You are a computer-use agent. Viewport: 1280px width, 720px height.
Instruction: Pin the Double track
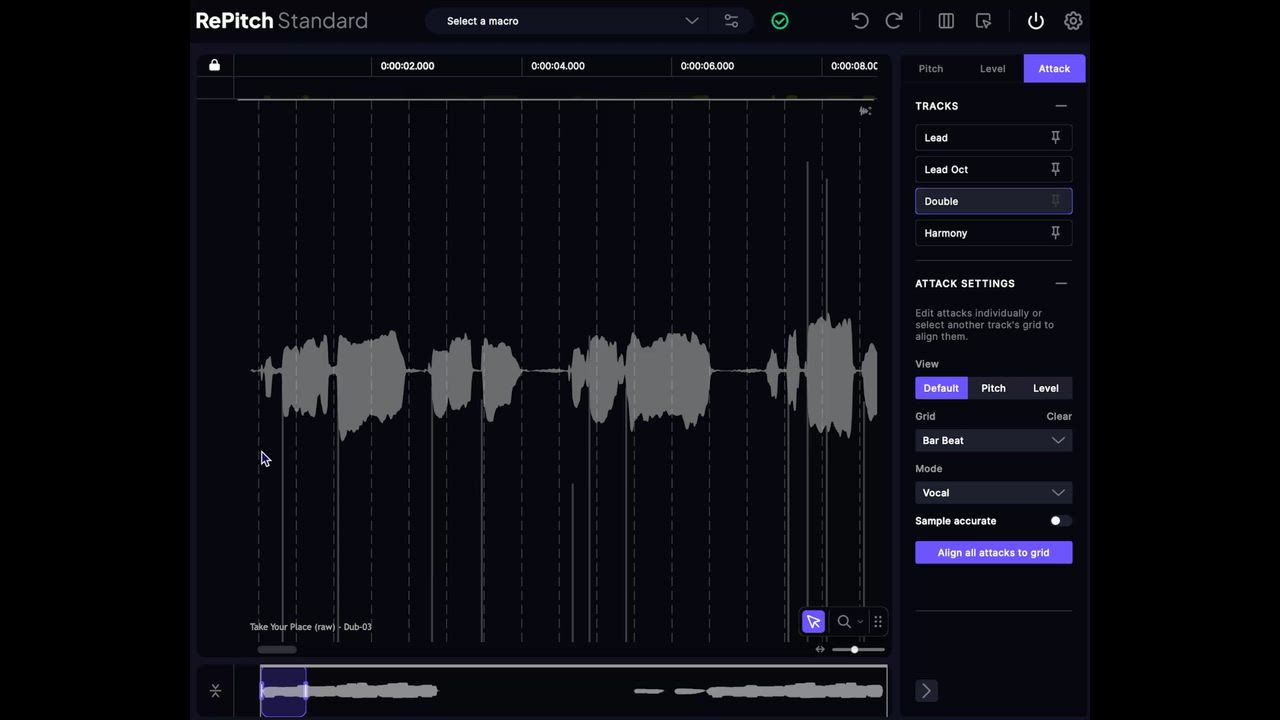(1055, 201)
